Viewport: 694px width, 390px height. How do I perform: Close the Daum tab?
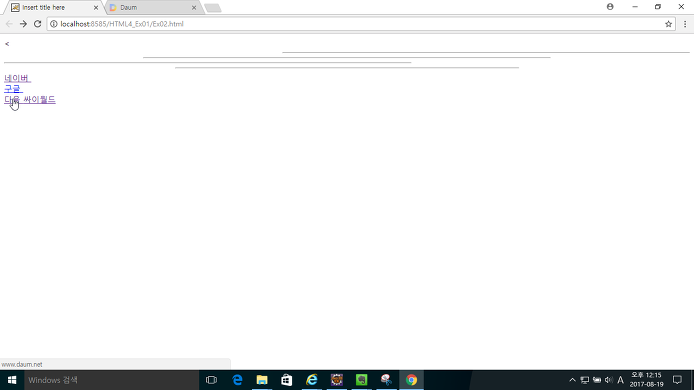(x=194, y=8)
